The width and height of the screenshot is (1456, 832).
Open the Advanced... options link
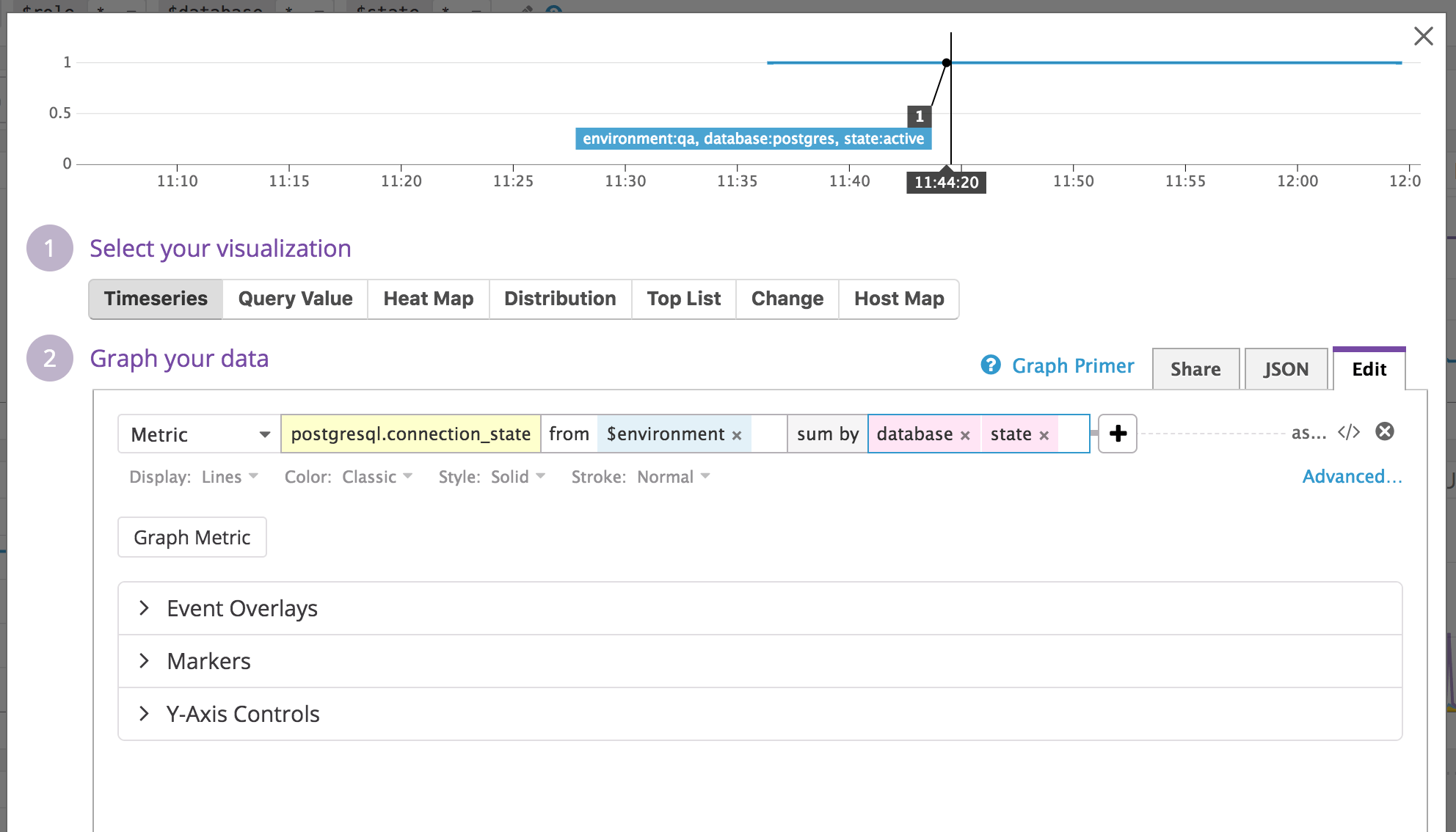pos(1351,476)
